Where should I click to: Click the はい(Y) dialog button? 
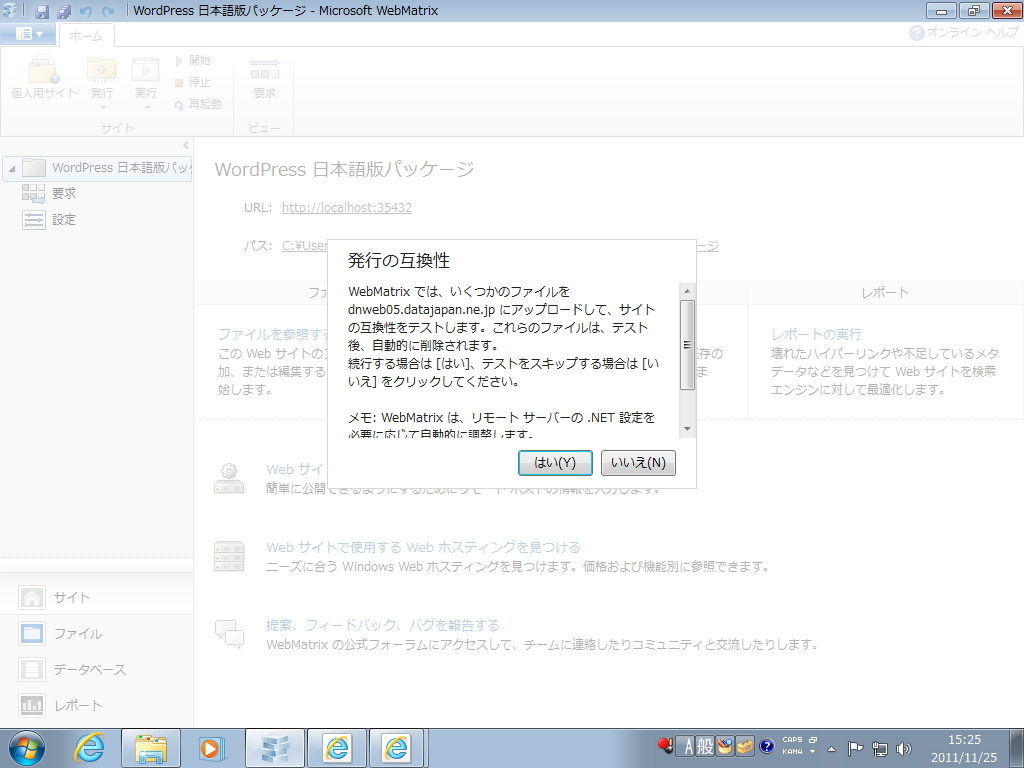(x=554, y=462)
